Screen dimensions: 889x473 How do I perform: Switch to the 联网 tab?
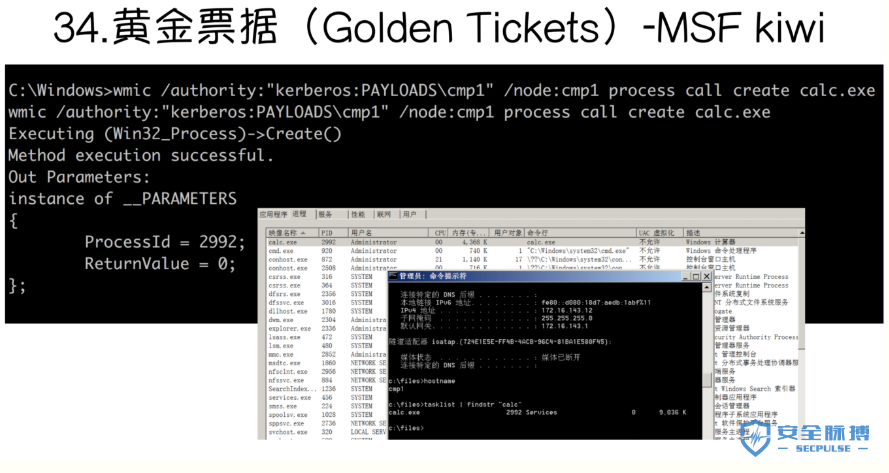tap(384, 214)
